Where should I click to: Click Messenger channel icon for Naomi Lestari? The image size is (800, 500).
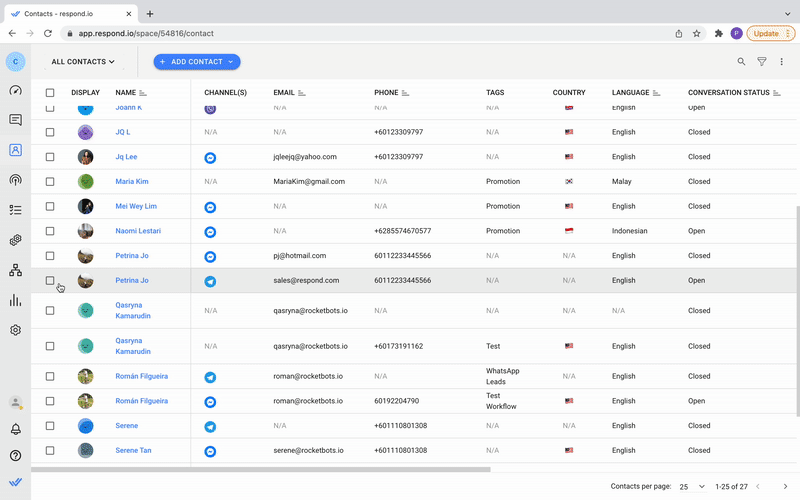(x=210, y=232)
